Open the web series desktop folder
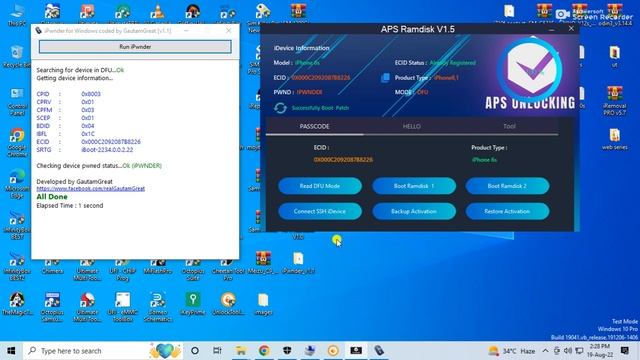This screenshot has height=360, width=640. (x=615, y=139)
